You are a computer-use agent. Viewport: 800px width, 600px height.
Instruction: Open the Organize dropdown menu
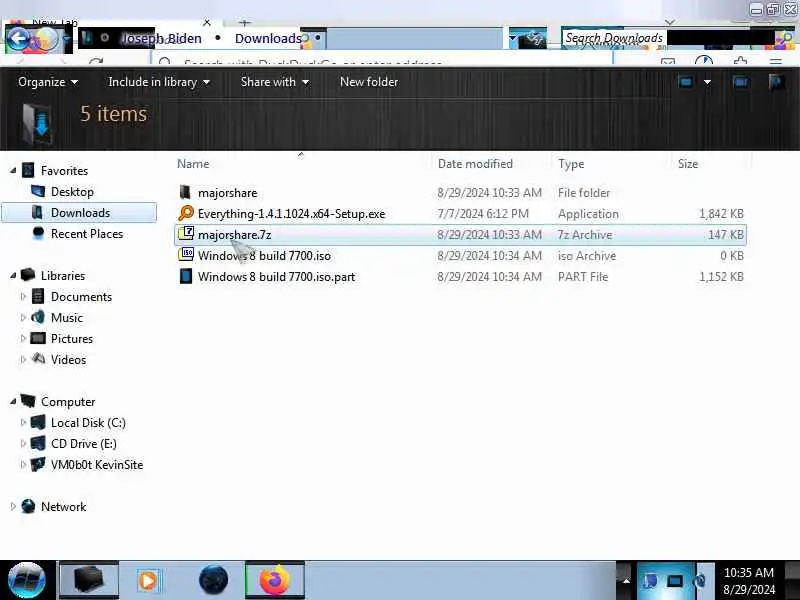48,82
